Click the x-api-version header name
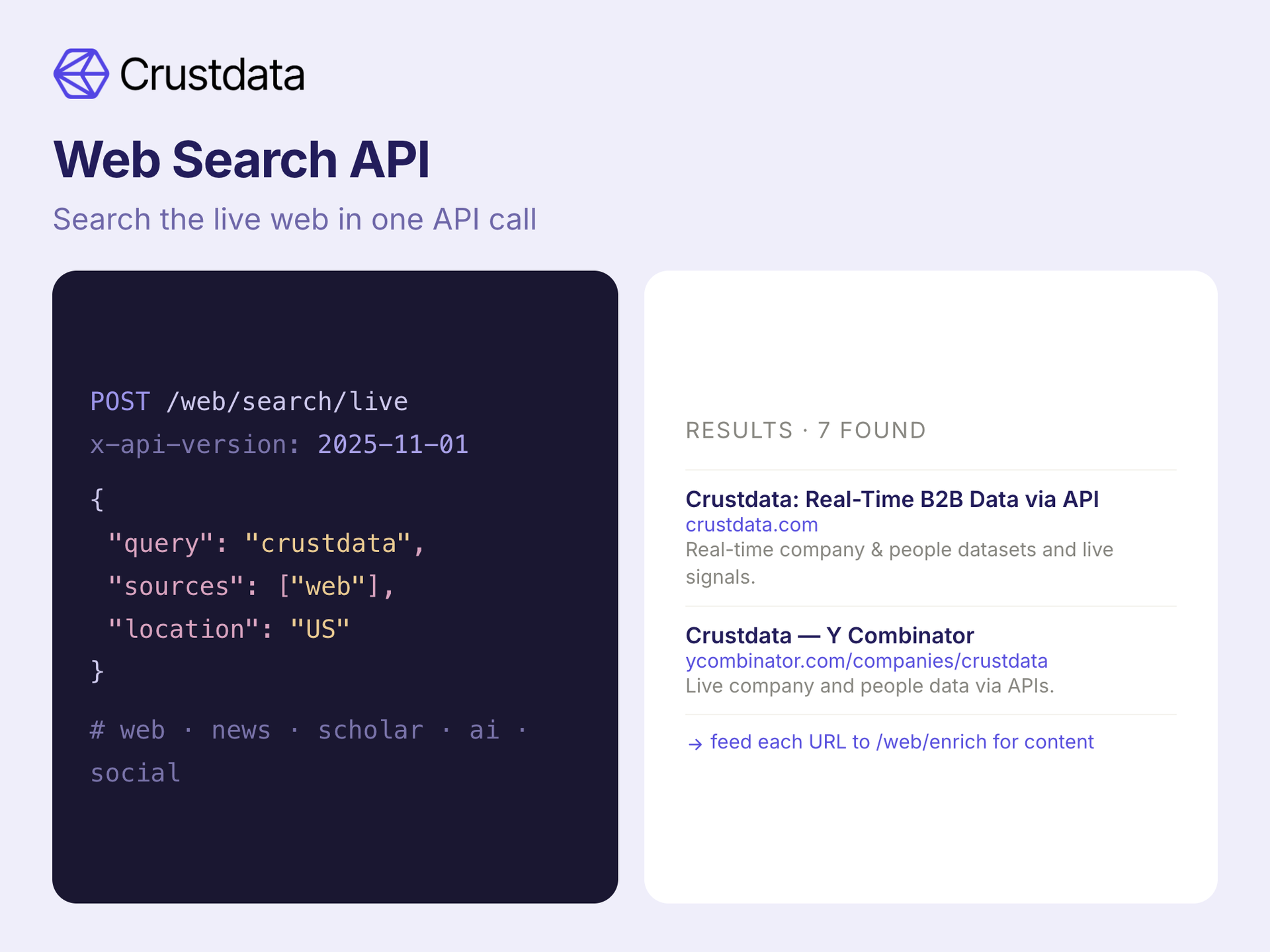The height and width of the screenshot is (952, 1270). 195,444
